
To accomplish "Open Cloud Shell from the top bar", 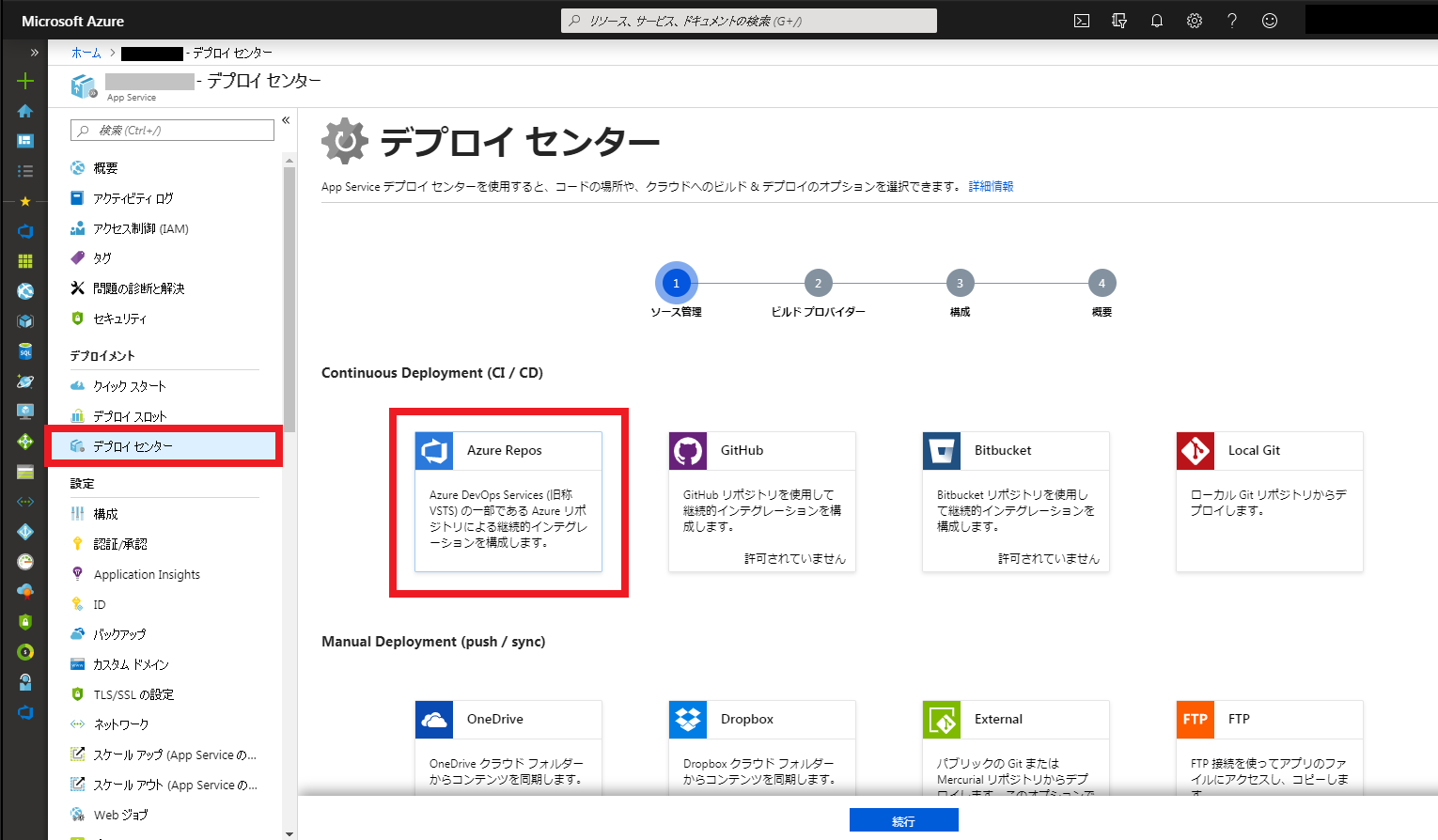I will pyautogui.click(x=1082, y=21).
